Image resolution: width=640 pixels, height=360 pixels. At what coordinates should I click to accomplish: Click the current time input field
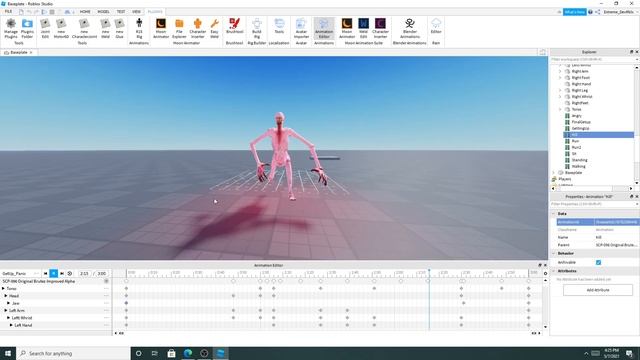click(84, 273)
